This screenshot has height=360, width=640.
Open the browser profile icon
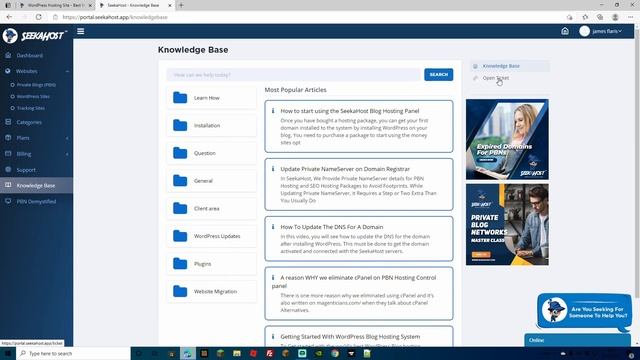(615, 17)
